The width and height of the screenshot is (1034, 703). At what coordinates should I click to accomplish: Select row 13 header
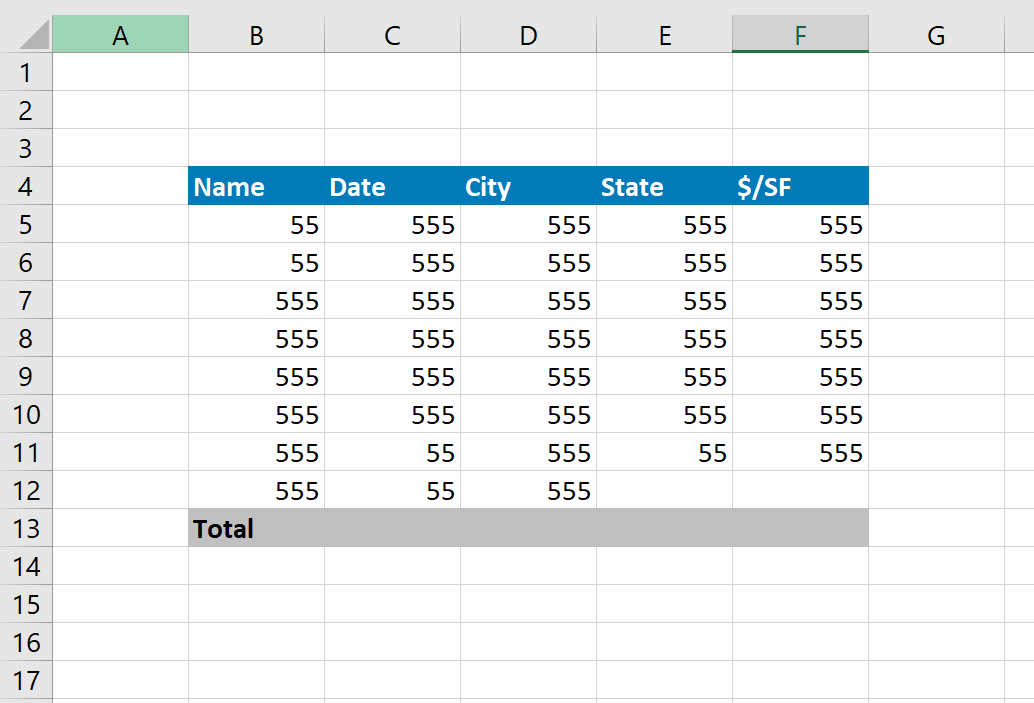(x=27, y=528)
